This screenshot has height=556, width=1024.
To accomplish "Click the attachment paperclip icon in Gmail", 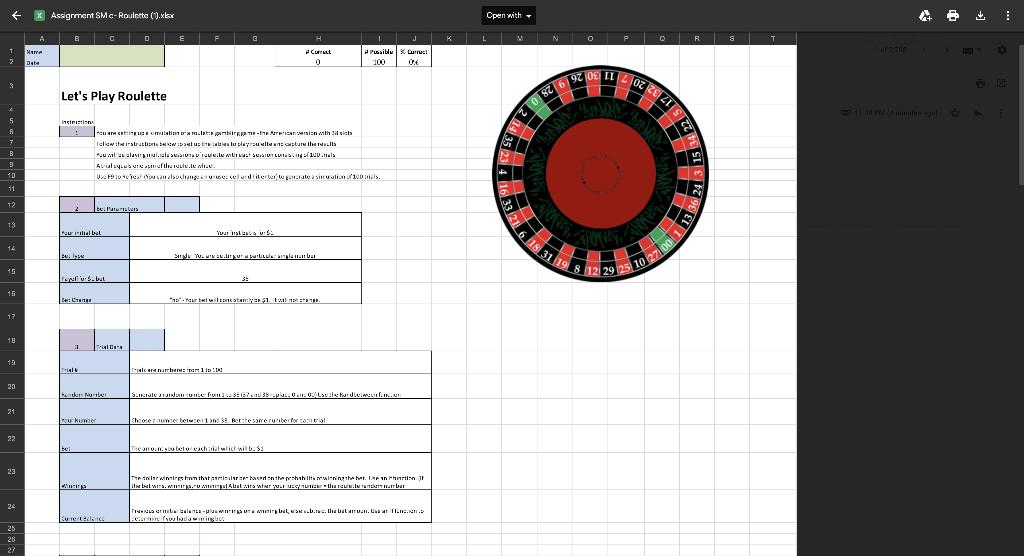I will click(x=845, y=113).
